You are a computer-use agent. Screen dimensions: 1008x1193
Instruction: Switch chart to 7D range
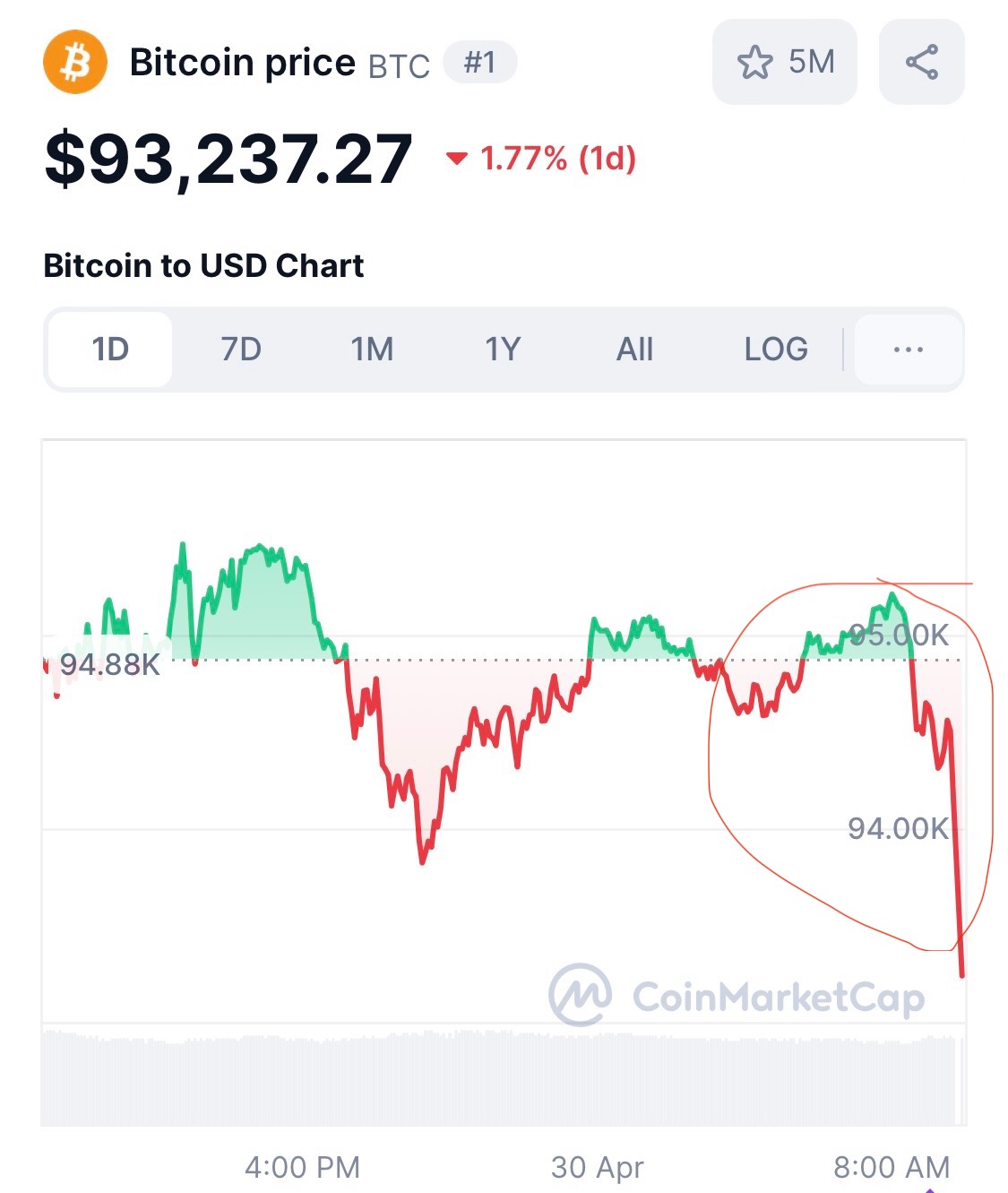coord(241,350)
